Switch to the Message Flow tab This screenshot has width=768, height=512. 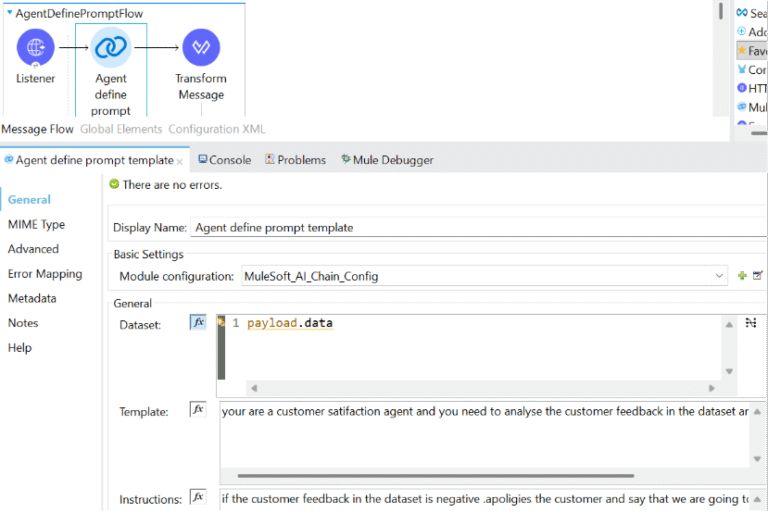pos(37,129)
